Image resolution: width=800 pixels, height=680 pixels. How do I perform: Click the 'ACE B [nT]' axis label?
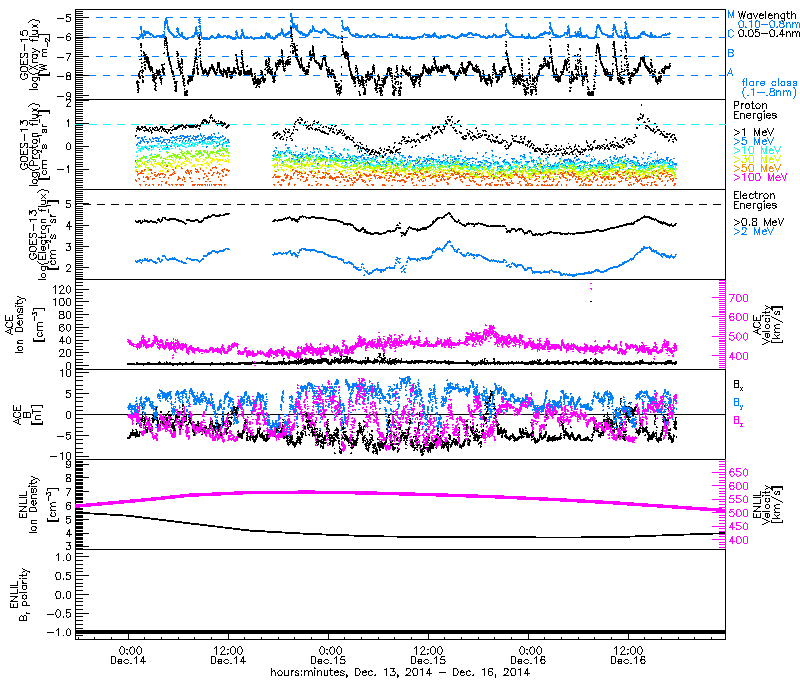[29, 414]
